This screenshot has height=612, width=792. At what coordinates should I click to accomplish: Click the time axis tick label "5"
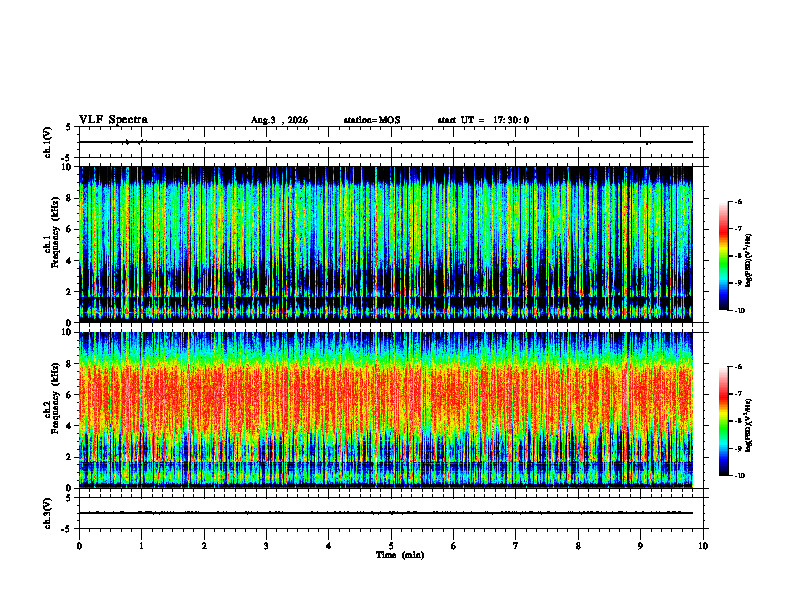click(391, 546)
